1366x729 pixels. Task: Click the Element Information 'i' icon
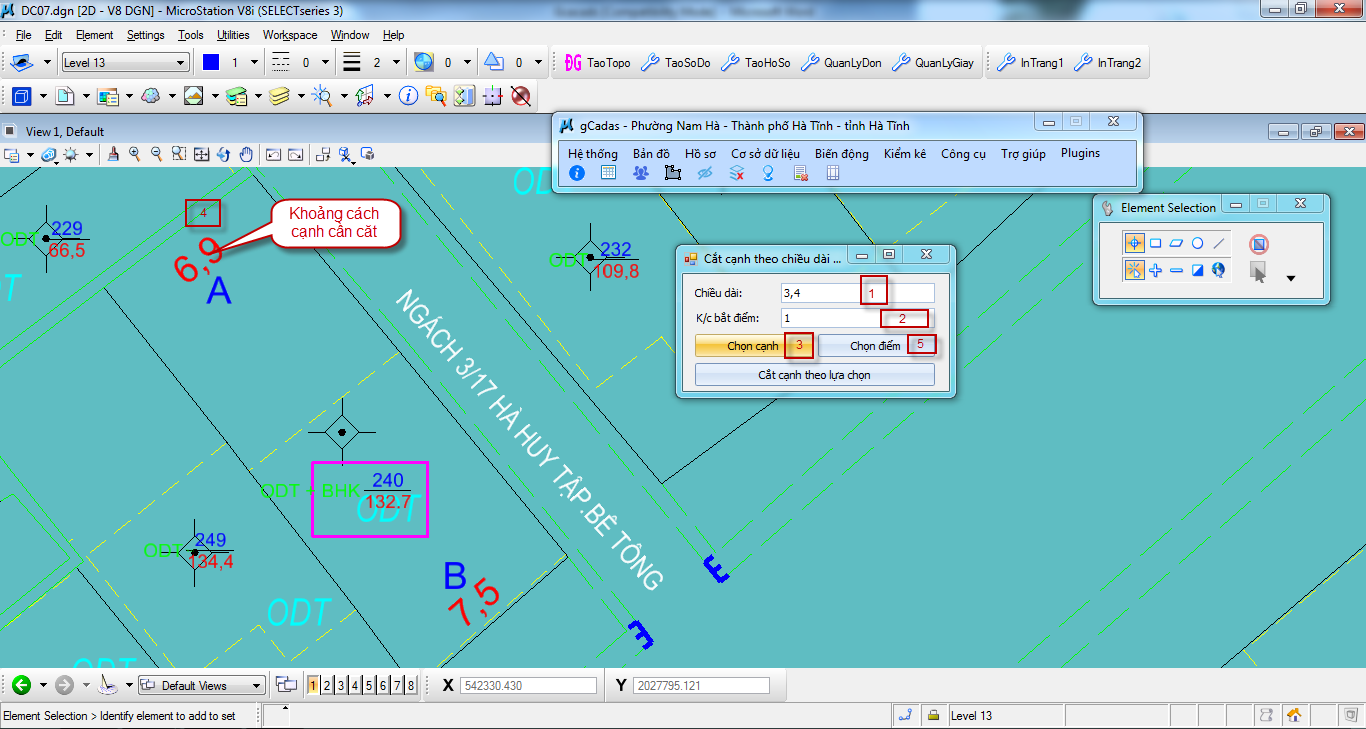coord(408,96)
